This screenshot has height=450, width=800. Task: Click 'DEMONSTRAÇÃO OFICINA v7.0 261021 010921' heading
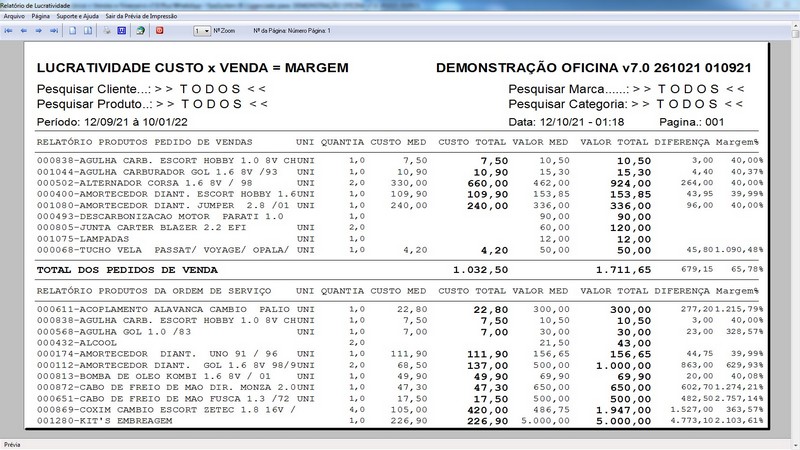[593, 68]
